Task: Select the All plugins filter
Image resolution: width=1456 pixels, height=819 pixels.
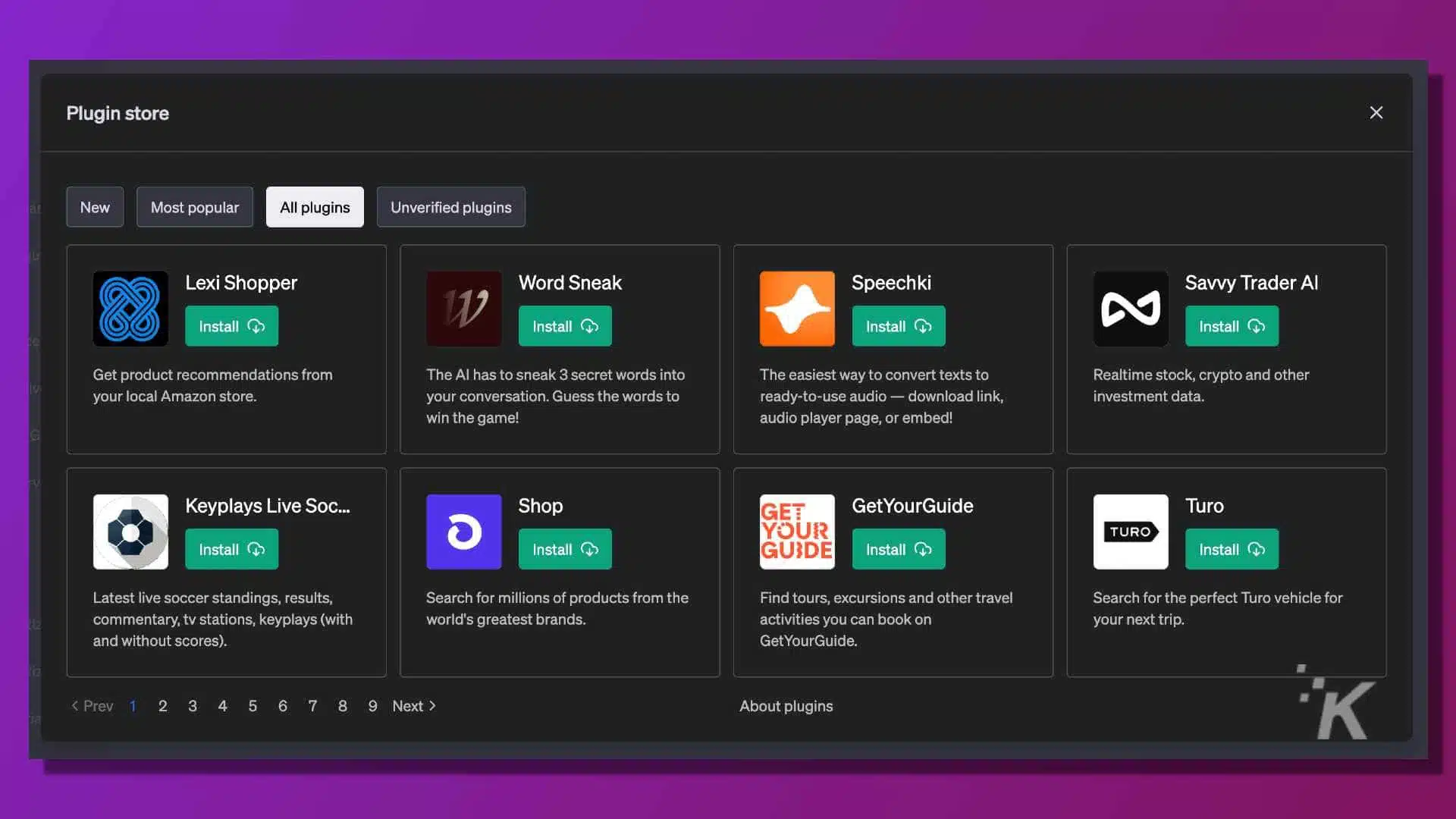Action: point(314,206)
